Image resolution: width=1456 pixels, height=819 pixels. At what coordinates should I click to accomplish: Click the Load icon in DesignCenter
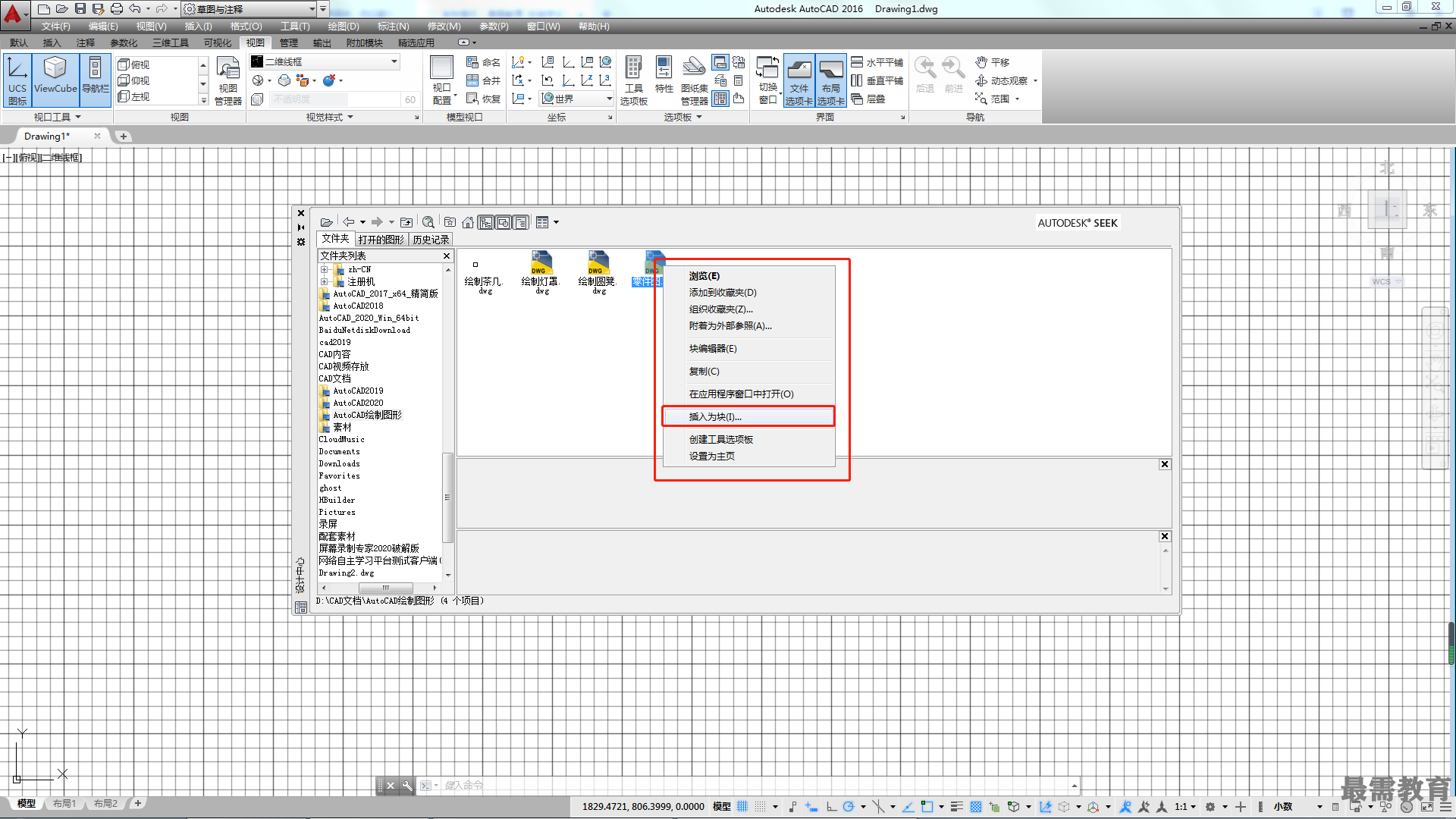(326, 222)
